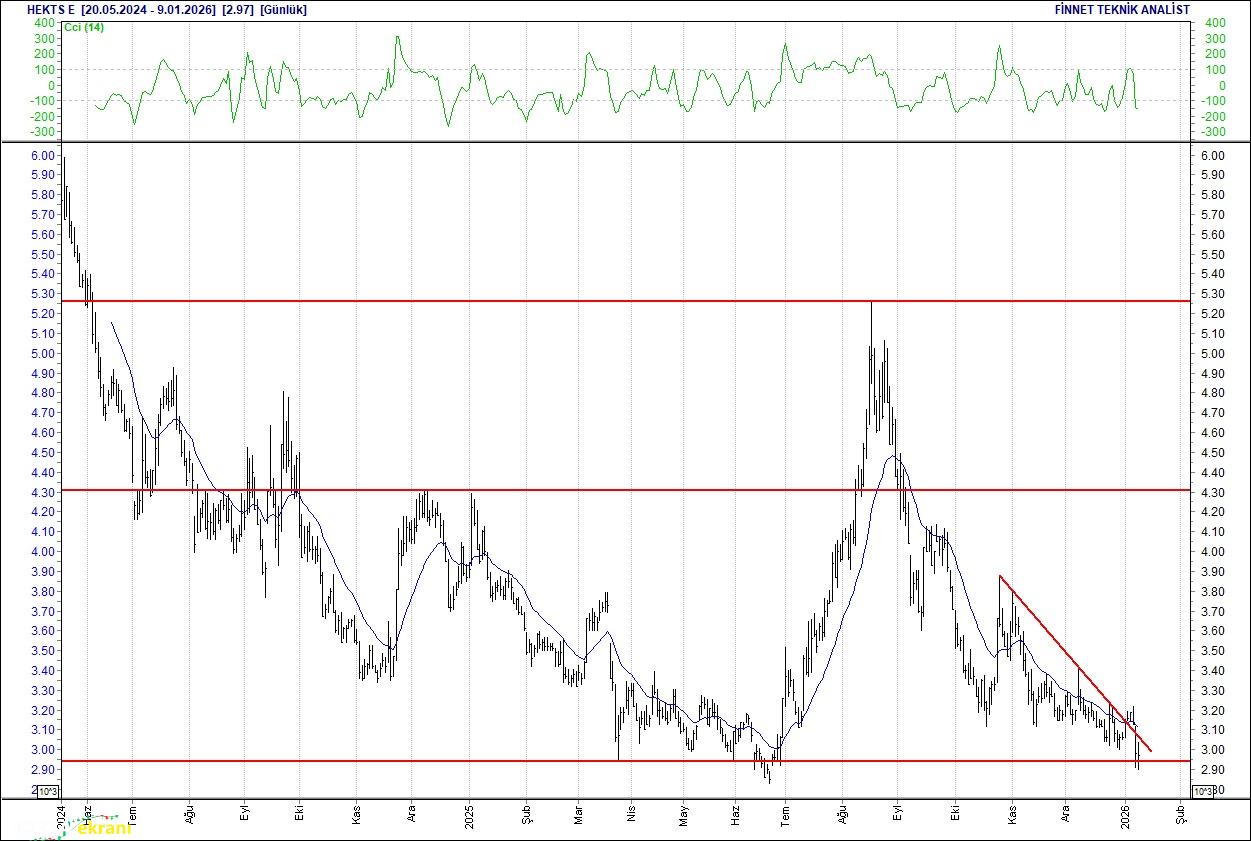This screenshot has height=841, width=1251.
Task: Click the 6.00 label on right price axis
Action: 1211,156
